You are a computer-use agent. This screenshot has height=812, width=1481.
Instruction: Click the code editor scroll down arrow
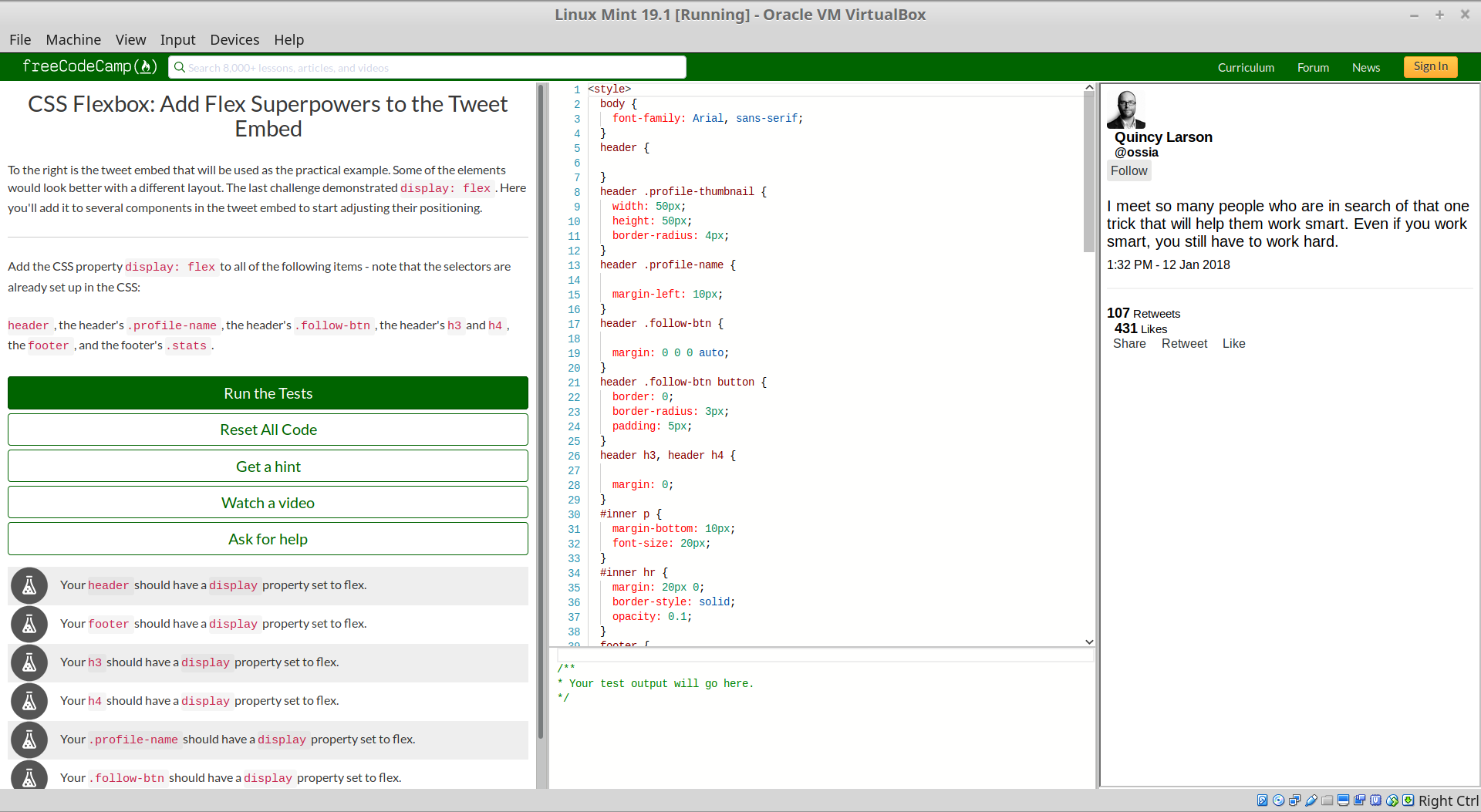click(1089, 642)
